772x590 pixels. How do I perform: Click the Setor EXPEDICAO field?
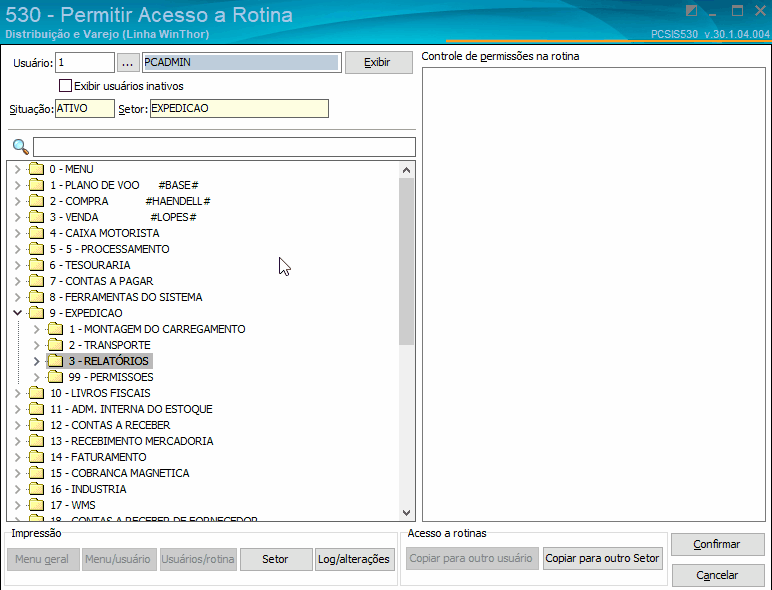(x=239, y=108)
